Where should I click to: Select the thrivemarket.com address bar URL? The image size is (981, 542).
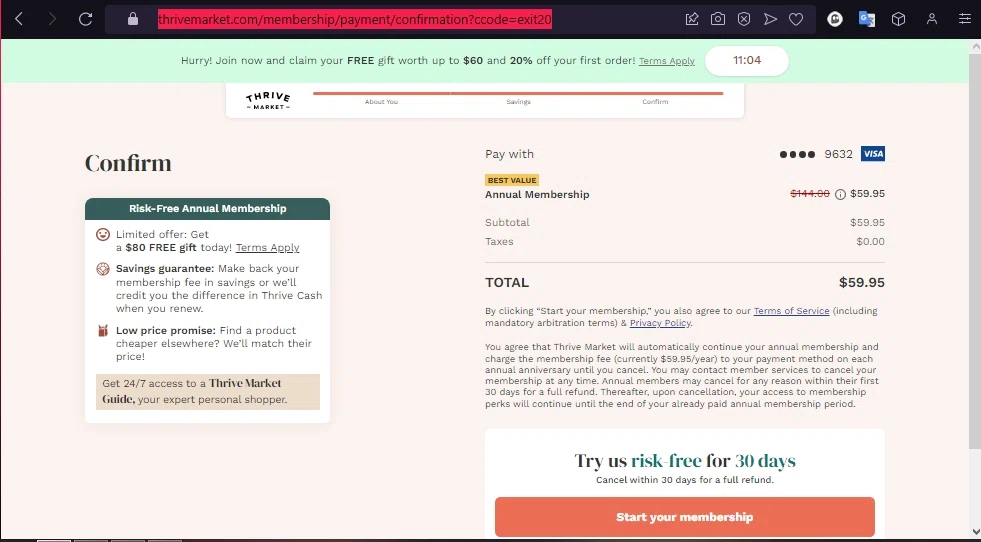[355, 19]
